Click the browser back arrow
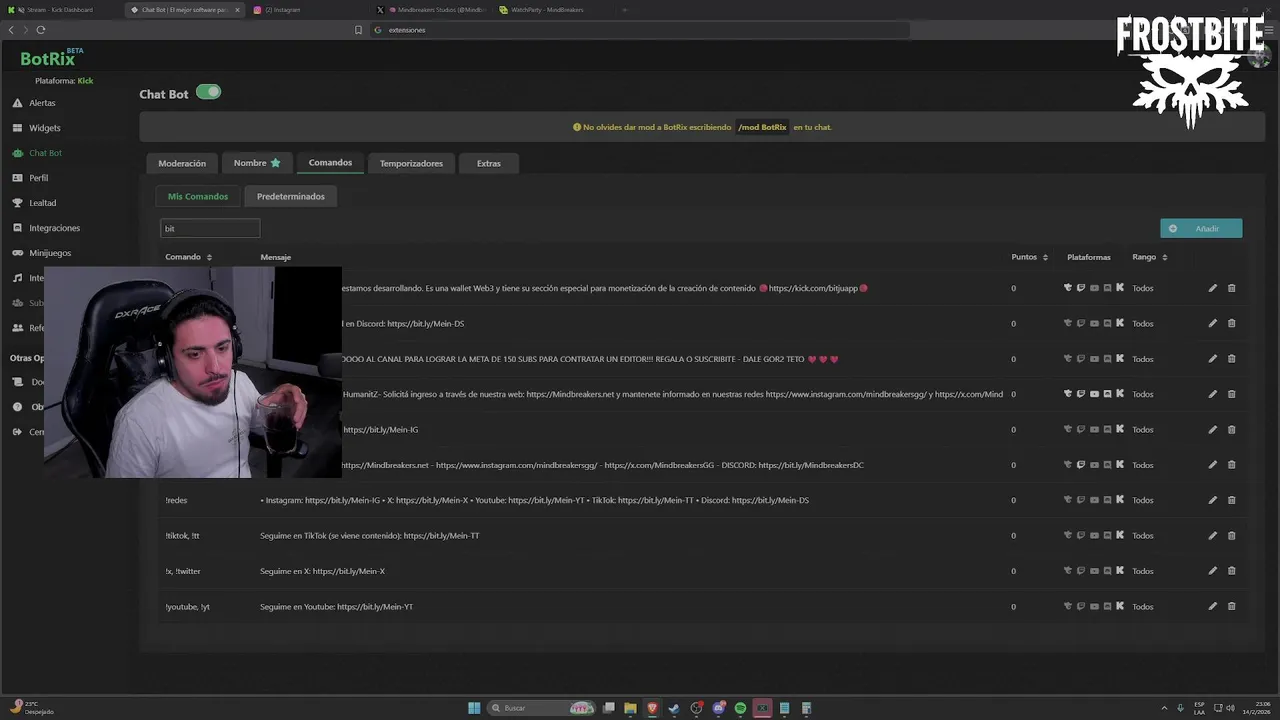 click(x=11, y=30)
